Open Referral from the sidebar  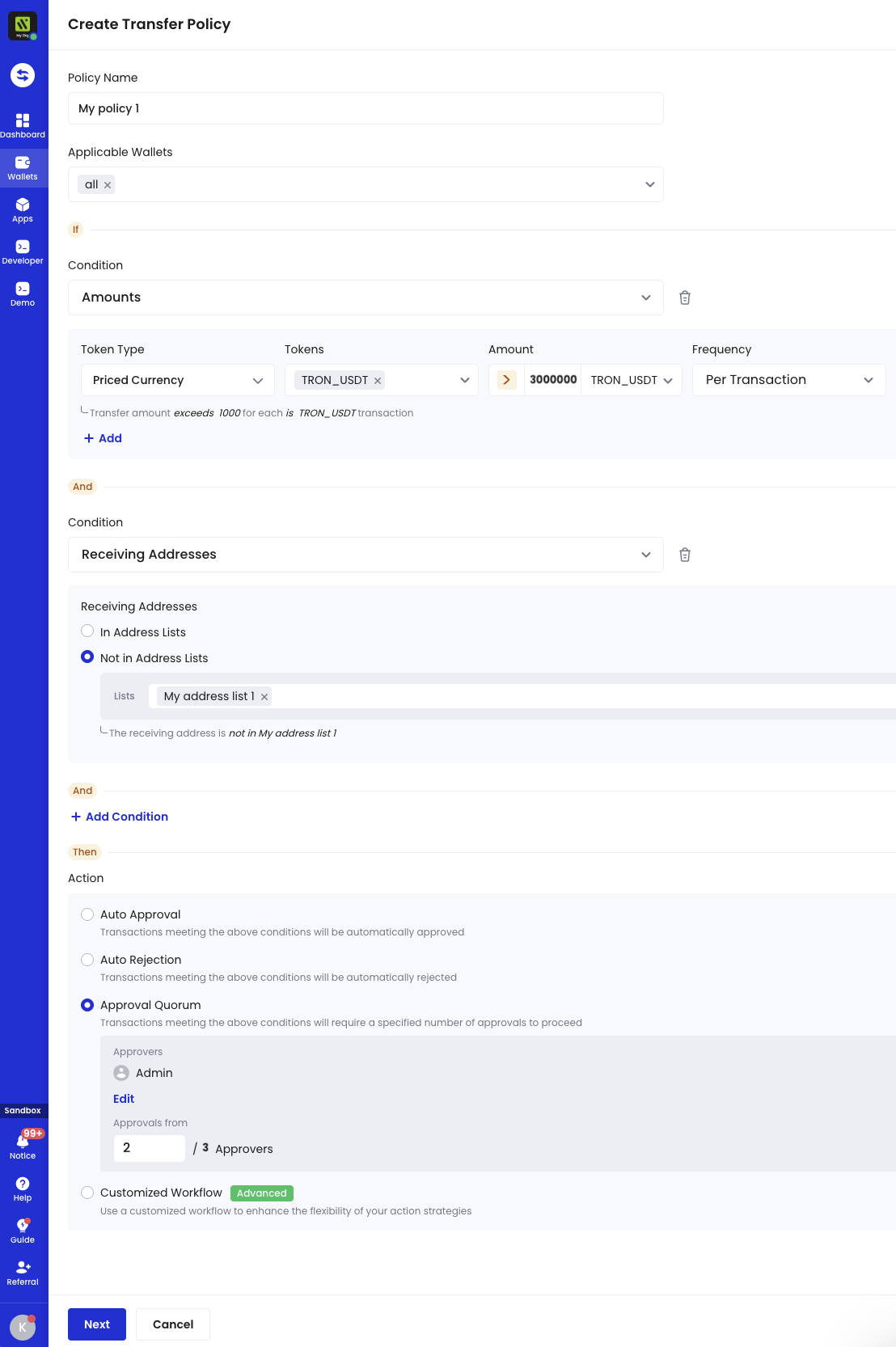pos(23,1273)
